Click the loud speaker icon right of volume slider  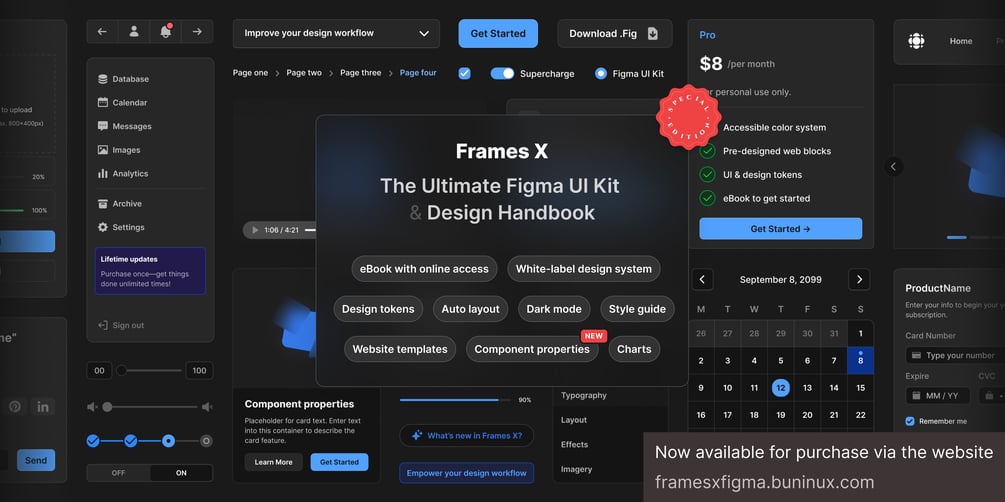coord(207,407)
